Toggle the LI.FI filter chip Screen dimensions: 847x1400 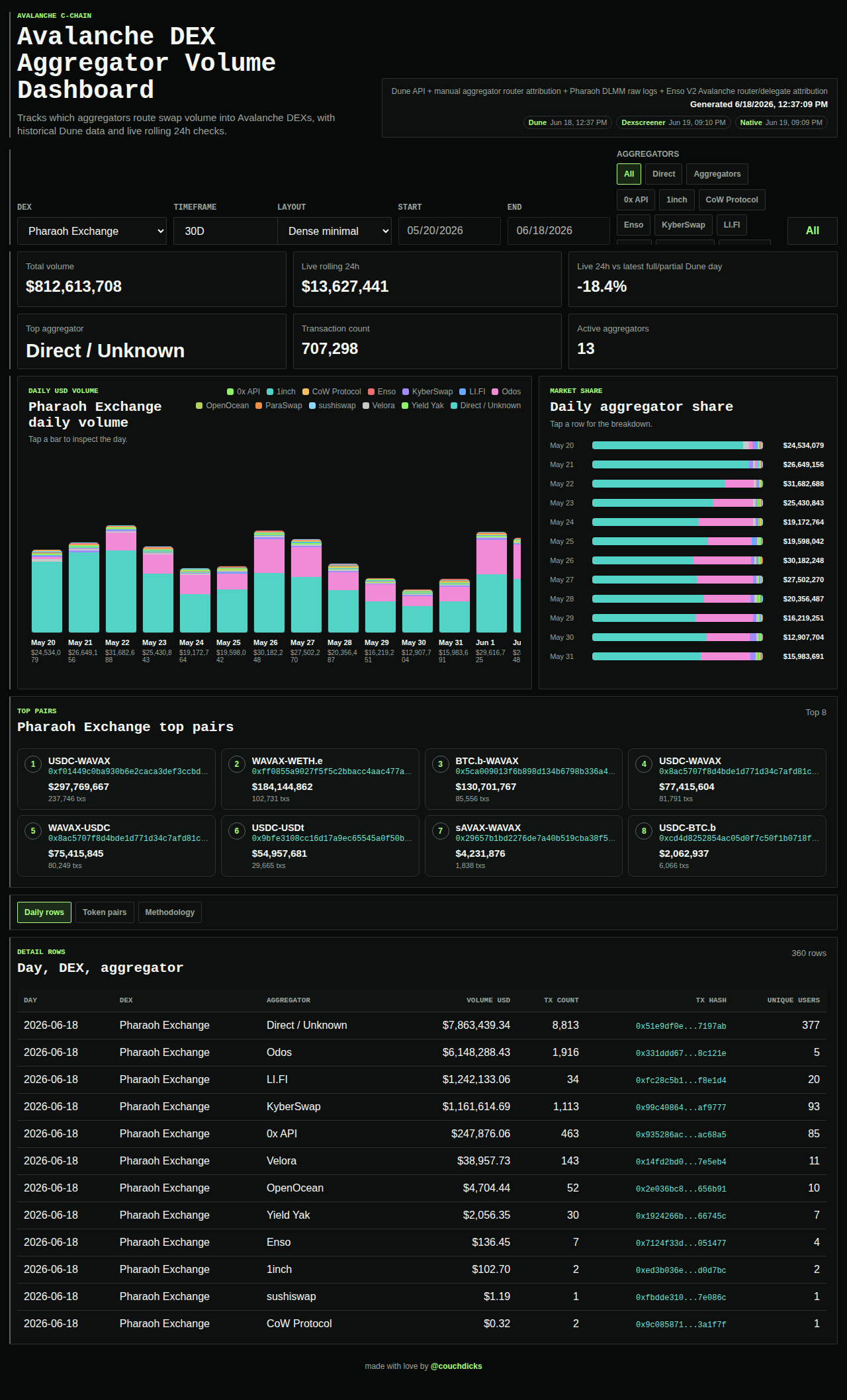732,225
